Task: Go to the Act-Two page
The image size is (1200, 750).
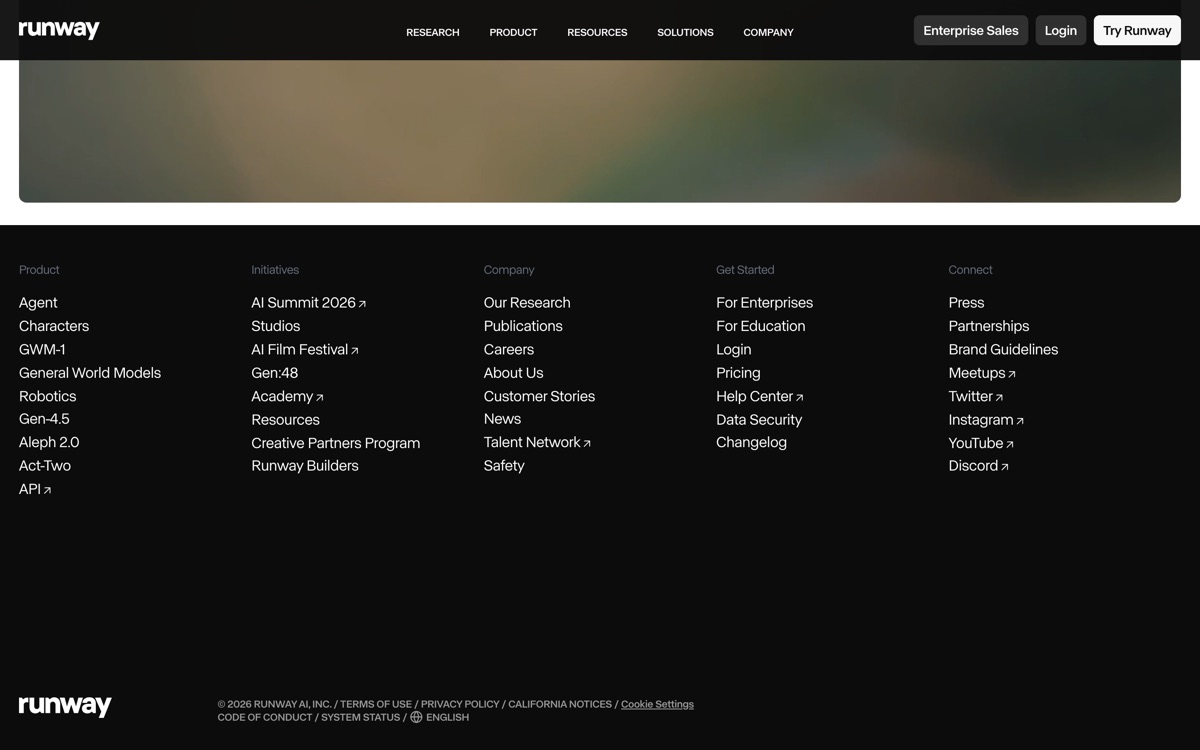Action: tap(45, 465)
